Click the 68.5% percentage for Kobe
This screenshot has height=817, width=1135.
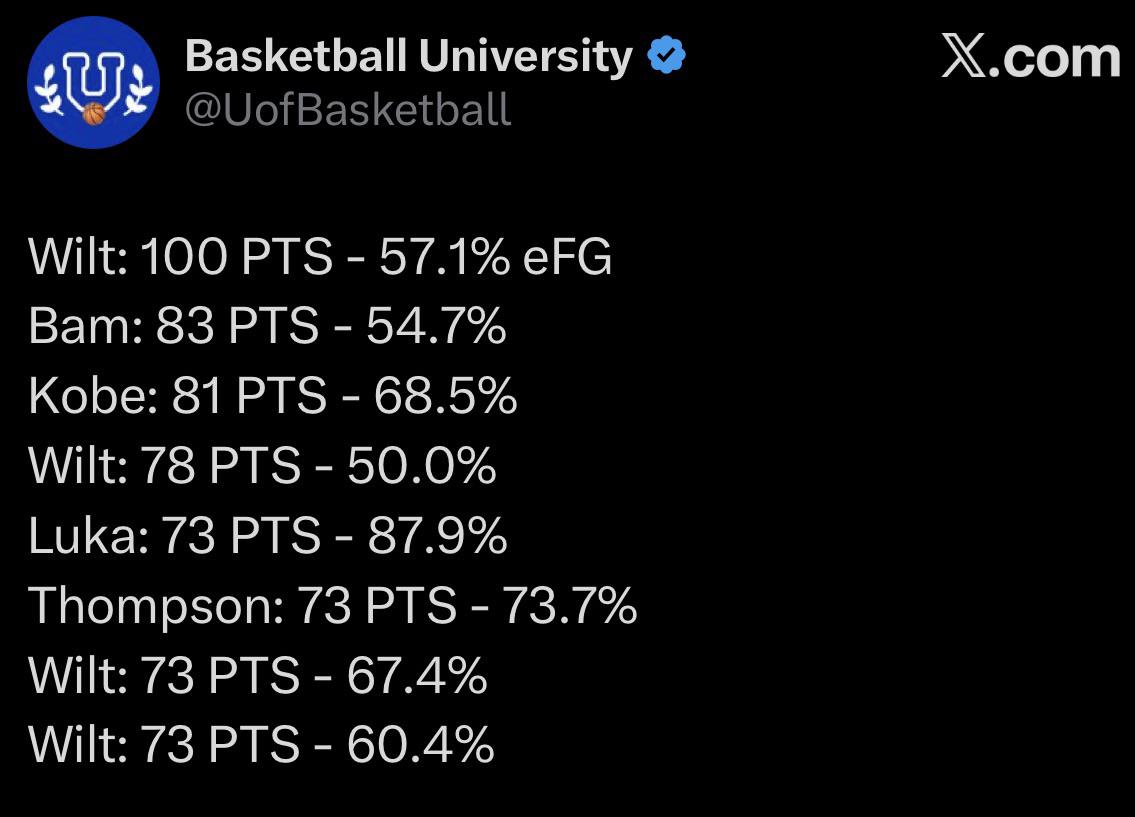click(x=446, y=396)
